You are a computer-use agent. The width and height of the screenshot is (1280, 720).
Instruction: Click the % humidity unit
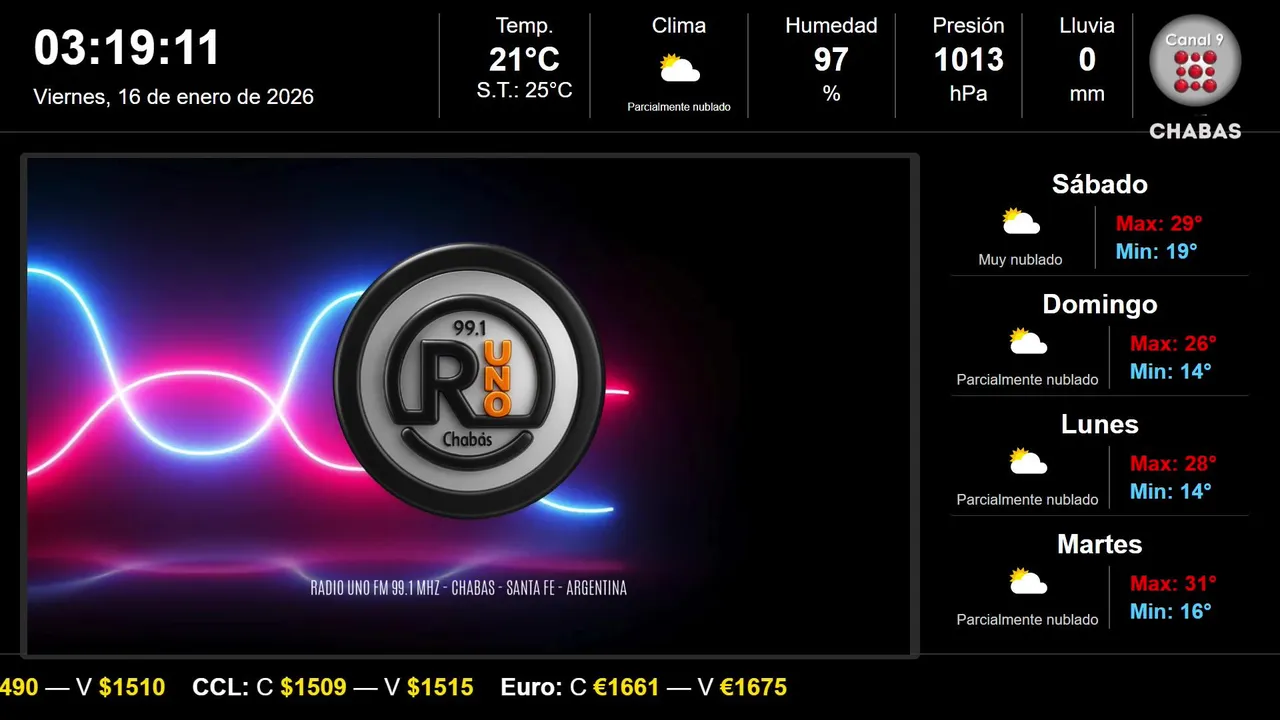point(831,94)
